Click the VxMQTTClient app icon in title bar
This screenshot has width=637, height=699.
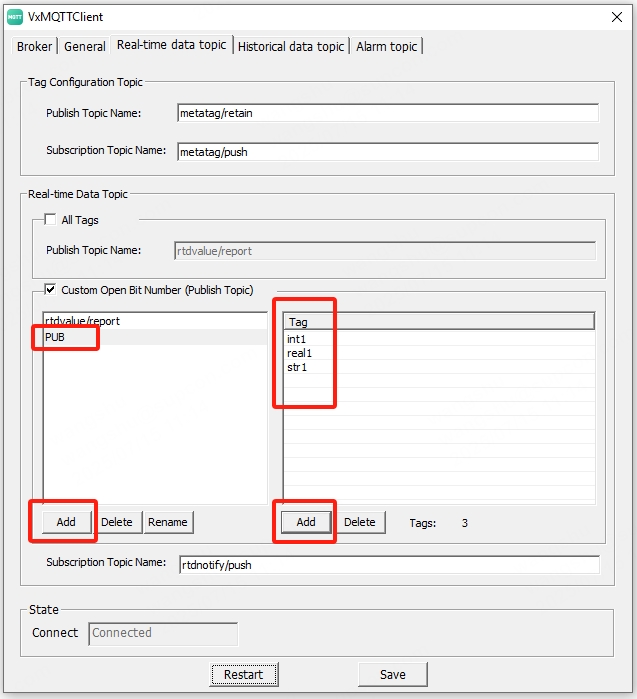(x=15, y=17)
